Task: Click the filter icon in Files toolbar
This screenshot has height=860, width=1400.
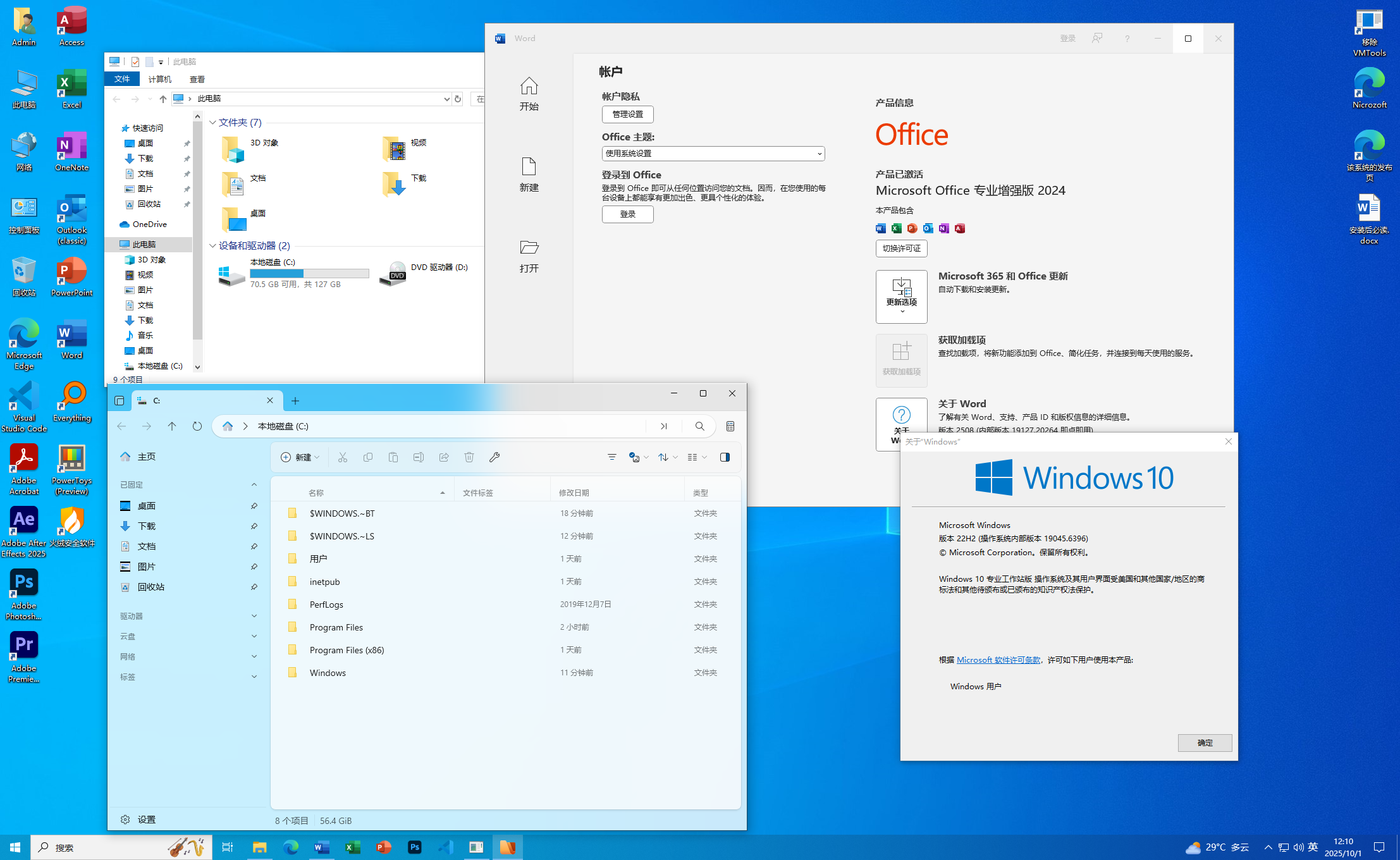Action: [611, 457]
